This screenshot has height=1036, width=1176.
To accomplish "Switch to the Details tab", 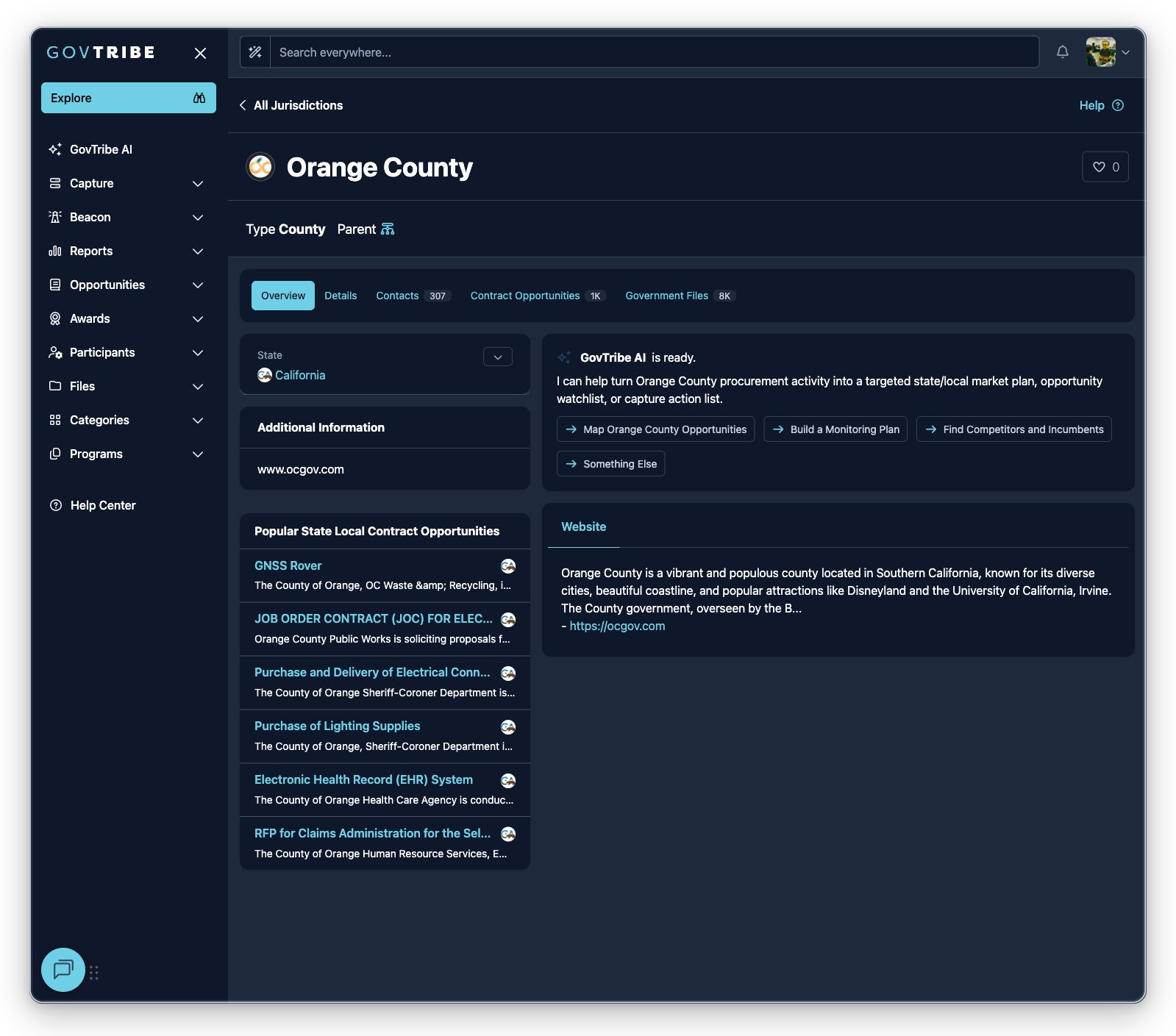I will coord(341,296).
